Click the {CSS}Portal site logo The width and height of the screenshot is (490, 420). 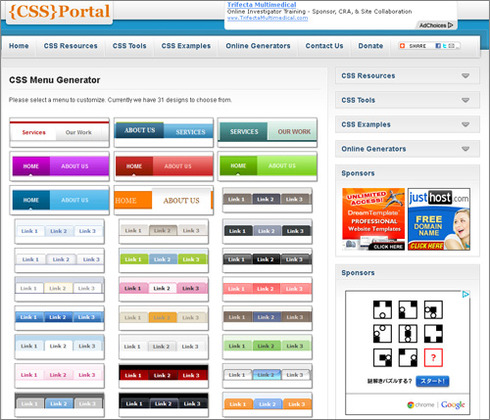point(59,12)
